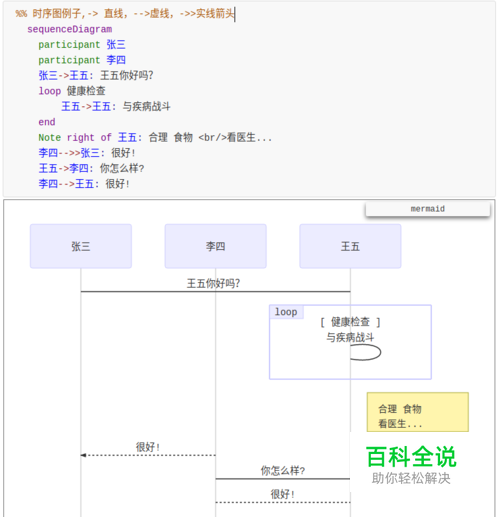Image resolution: width=500 pixels, height=517 pixels.
Task: Select the 张三 participant box in diagram
Action: point(81,246)
